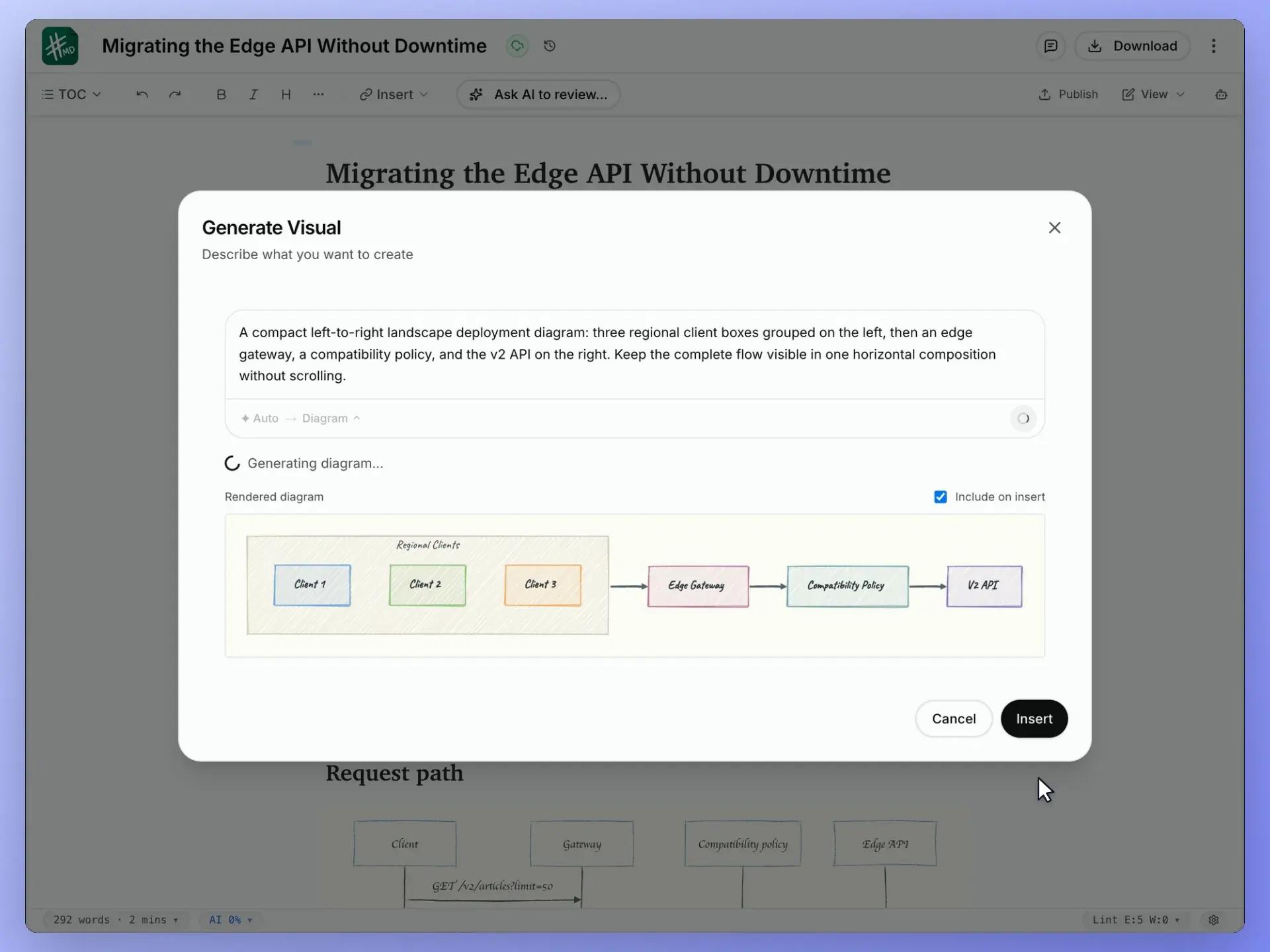Screen dimensions: 1270x952
Task: Apply heading format with H icon
Action: 286,95
